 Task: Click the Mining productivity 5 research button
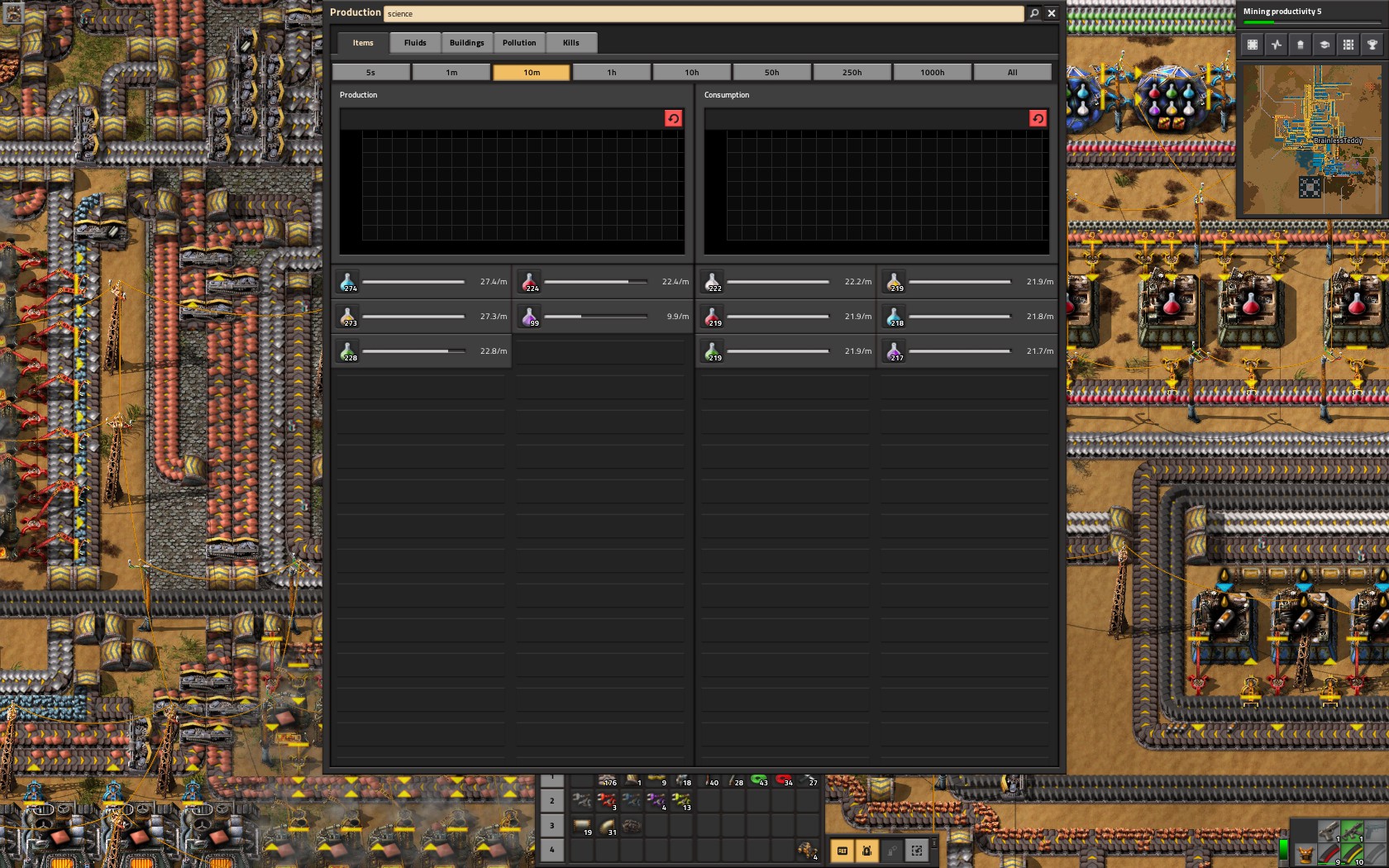coord(1311,14)
